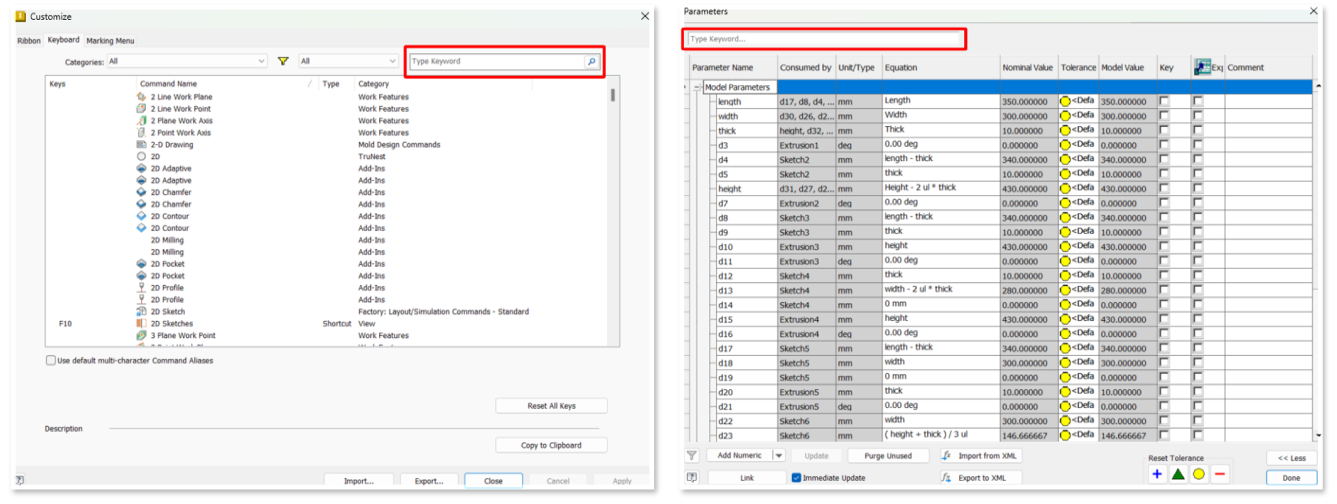1337x504 pixels.
Task: Select the 2 Plane Work Axis command icon
Action: (x=141, y=121)
